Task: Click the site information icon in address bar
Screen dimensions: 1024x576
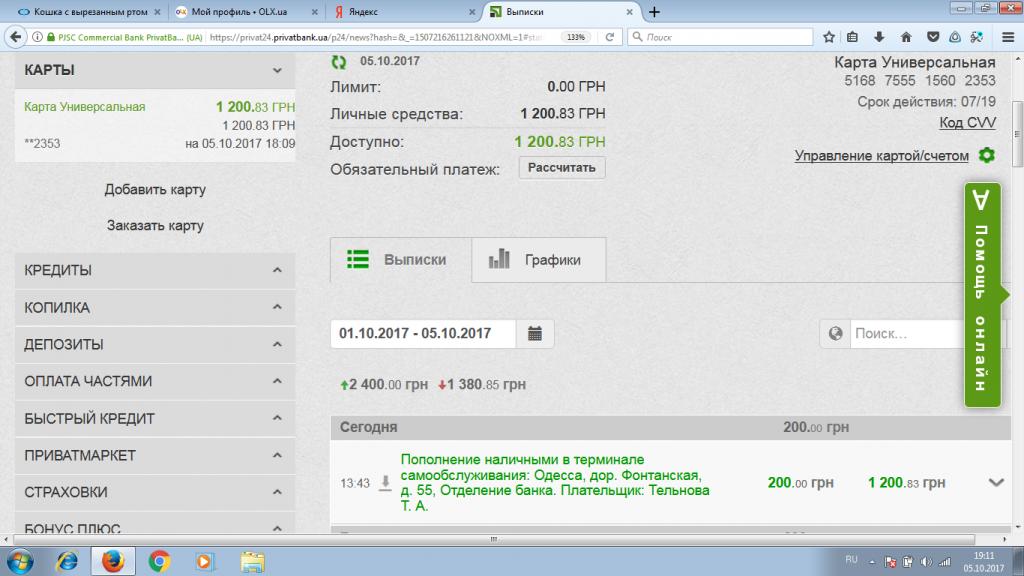Action: (x=37, y=37)
